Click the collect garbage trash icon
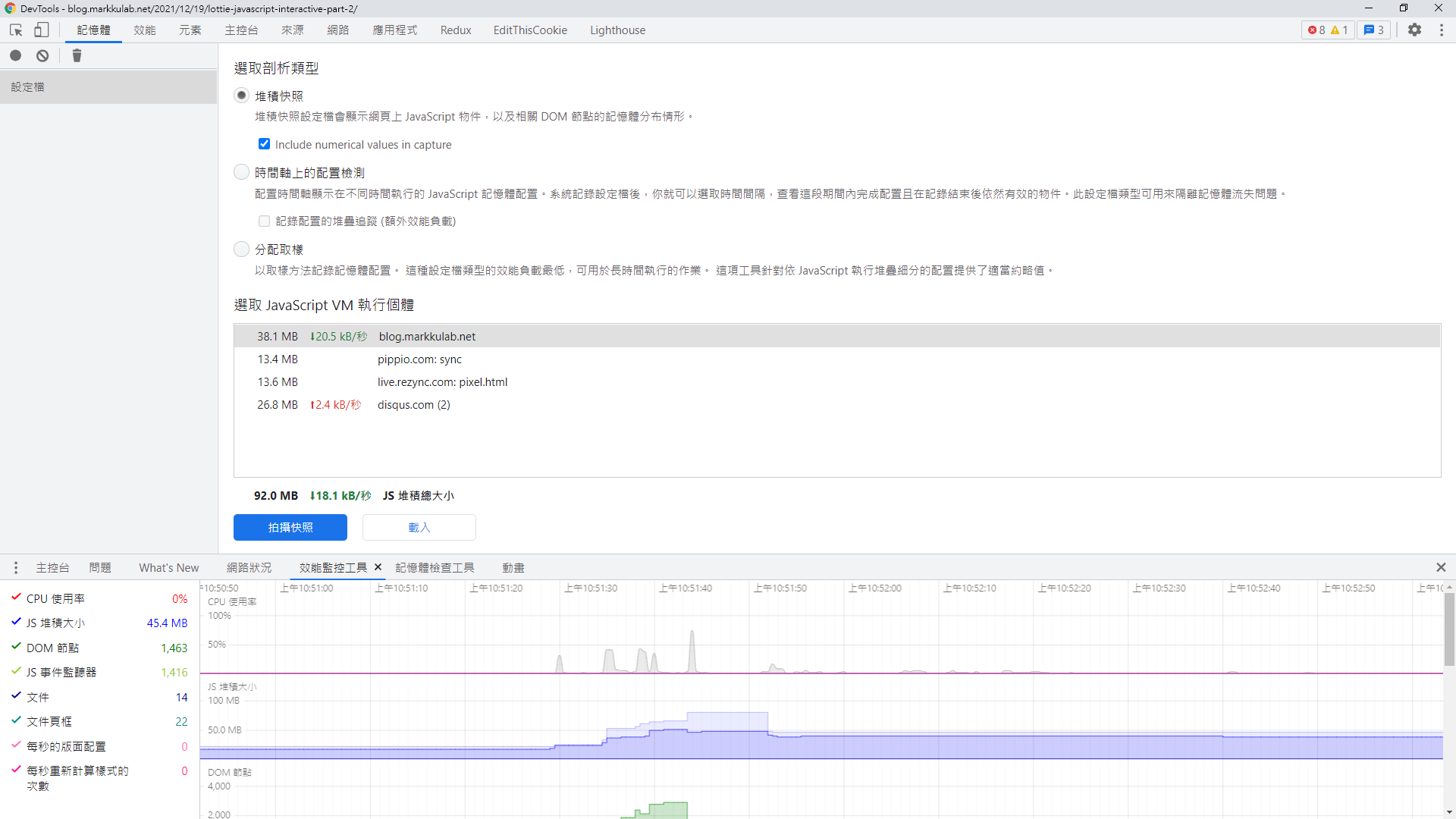 pos(77,55)
